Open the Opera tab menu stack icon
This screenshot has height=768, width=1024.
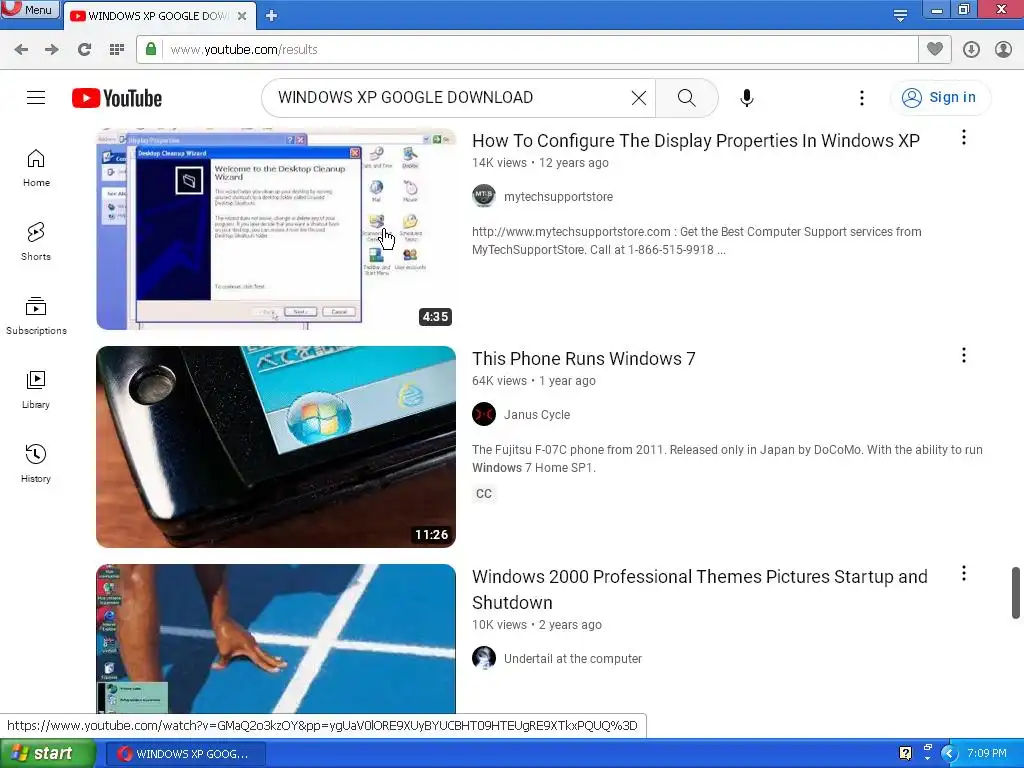point(901,16)
